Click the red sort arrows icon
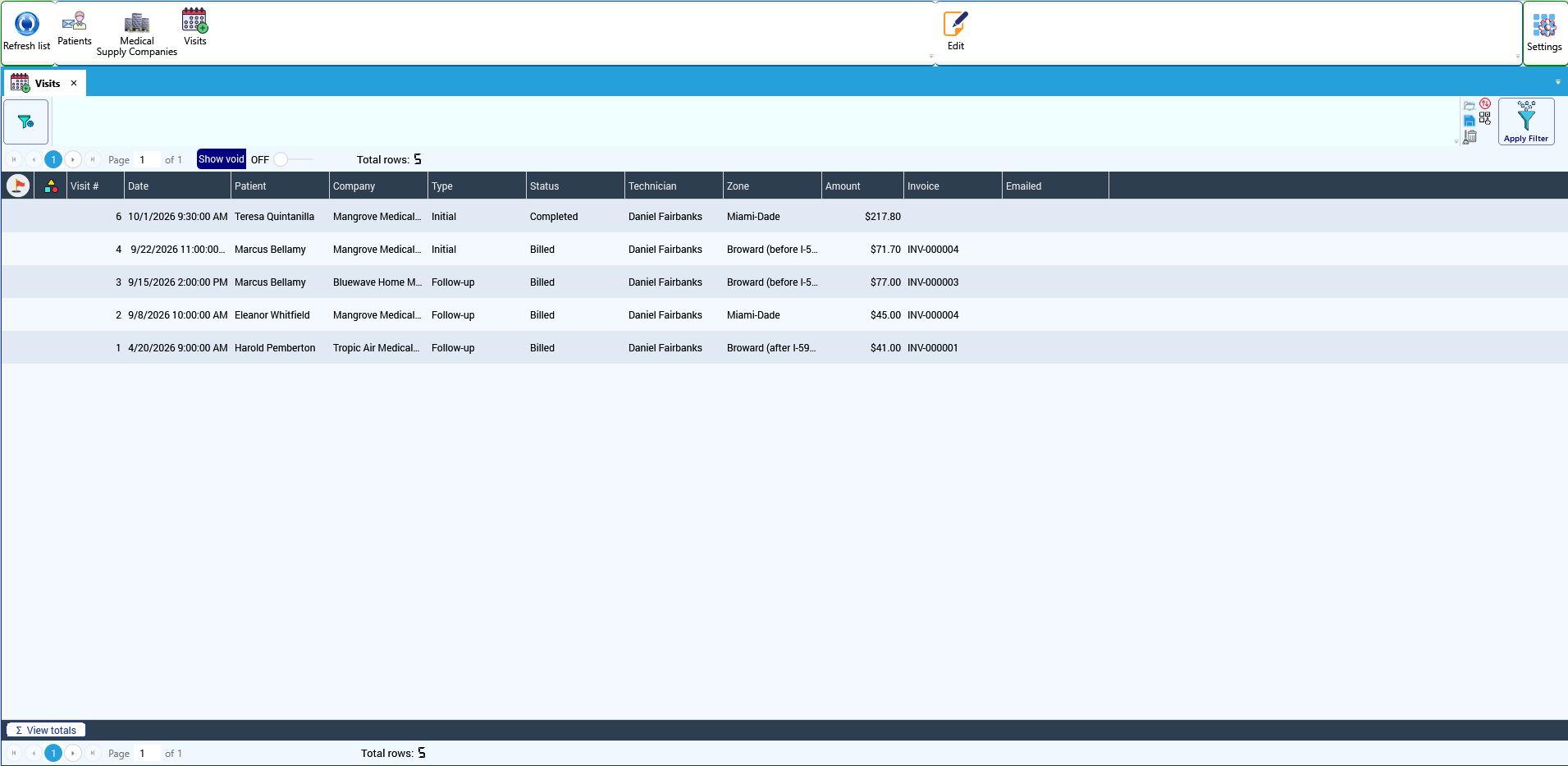The image size is (1568, 766). [1485, 104]
